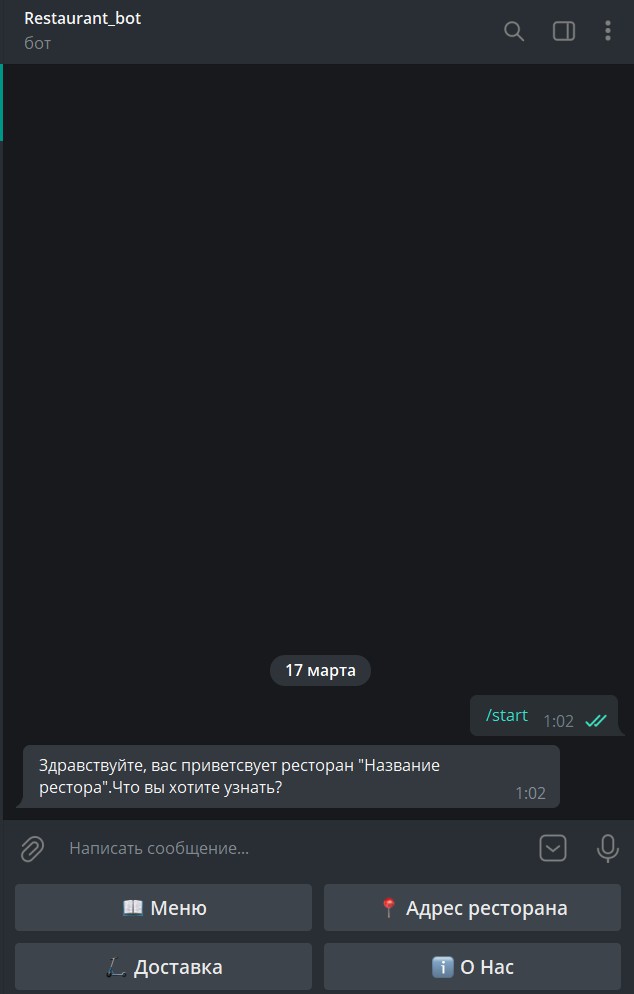The image size is (634, 994).
Task: Open the Restaurant_bot profile from the header title
Action: pos(82,18)
